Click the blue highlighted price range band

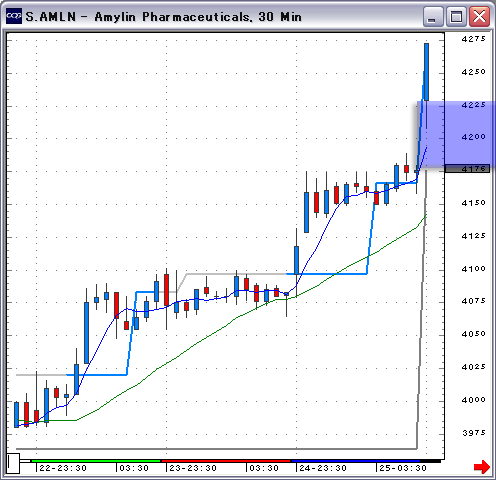pos(456,133)
